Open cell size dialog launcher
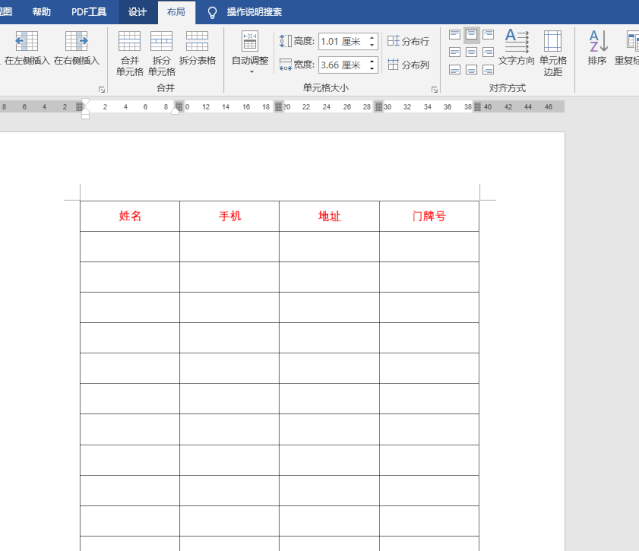This screenshot has width=639, height=551. click(x=434, y=89)
